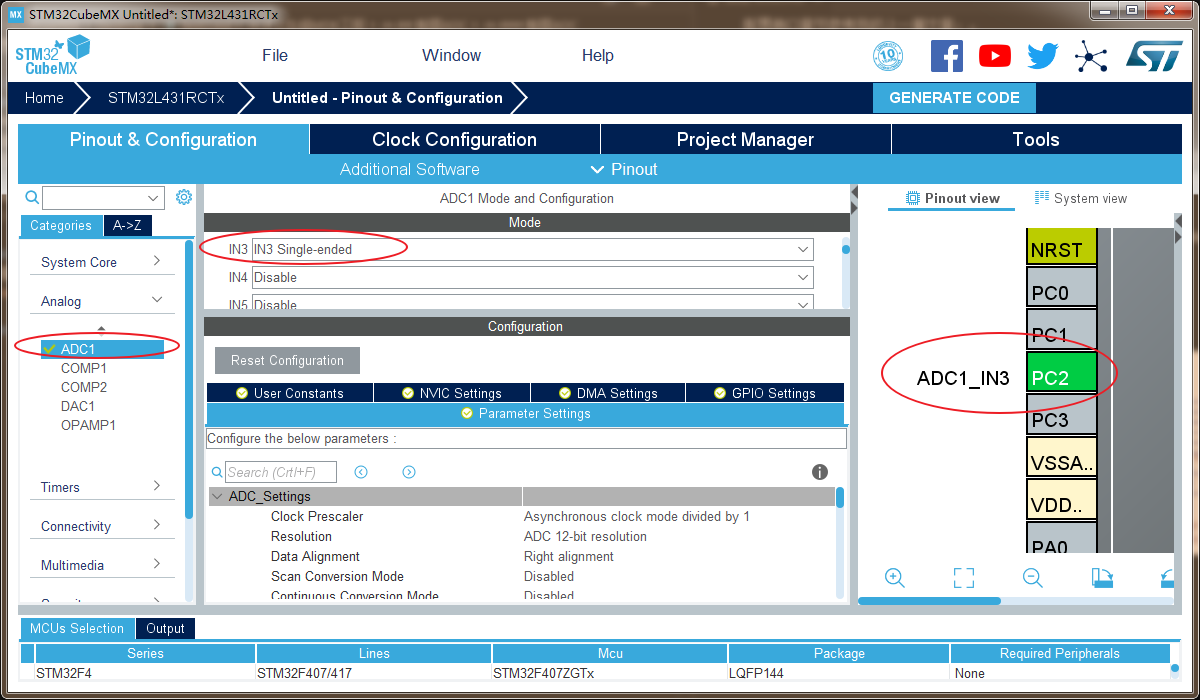The image size is (1200, 700).
Task: Go to previous search result arrow
Action: click(361, 472)
